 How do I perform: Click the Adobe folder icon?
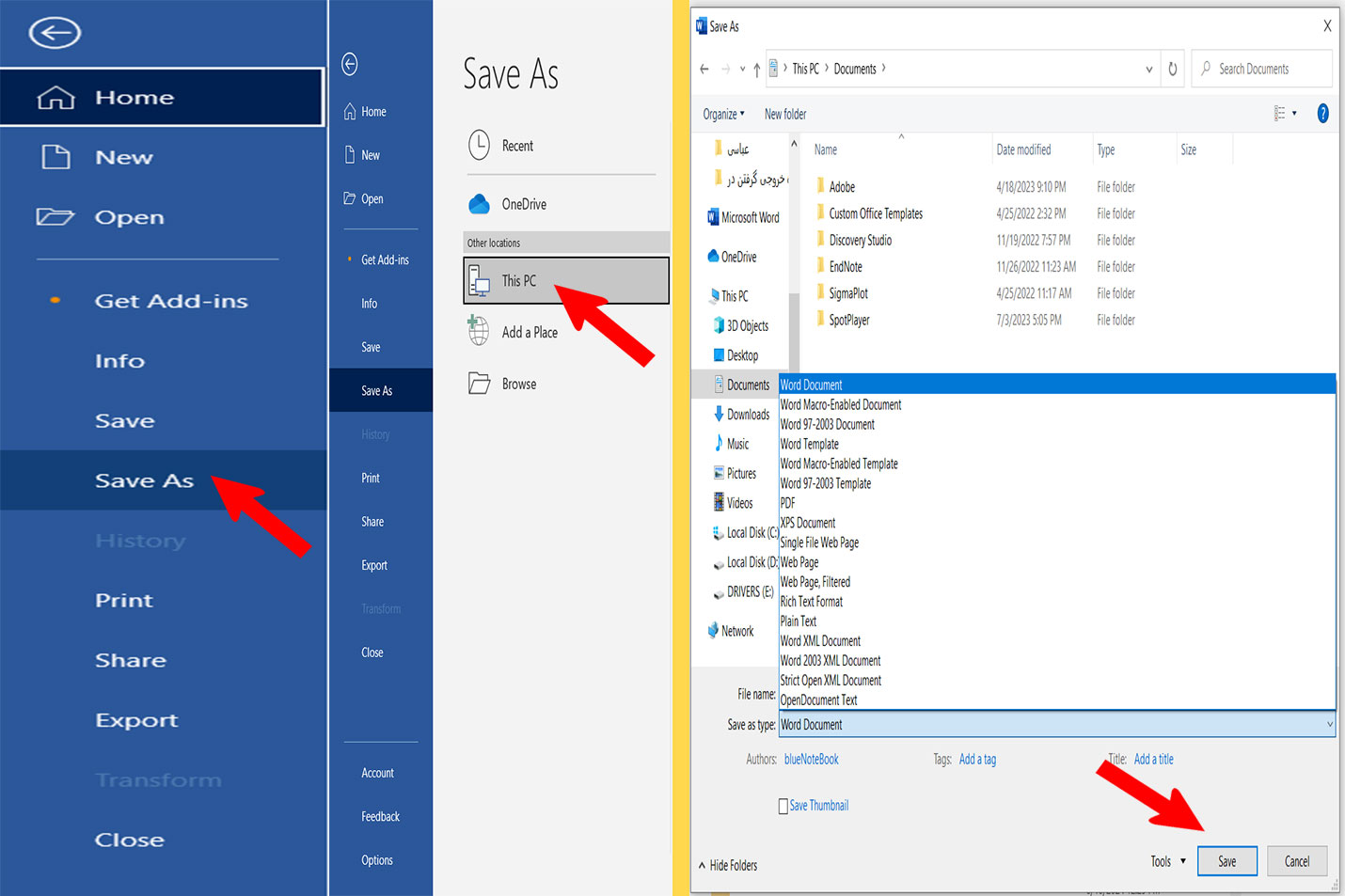[x=820, y=186]
